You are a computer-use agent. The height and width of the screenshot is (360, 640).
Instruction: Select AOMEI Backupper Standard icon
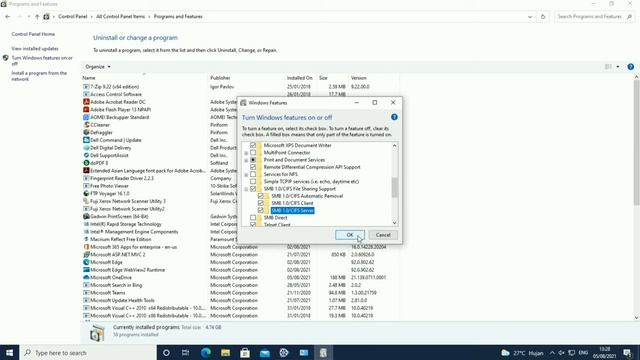[x=86, y=117]
